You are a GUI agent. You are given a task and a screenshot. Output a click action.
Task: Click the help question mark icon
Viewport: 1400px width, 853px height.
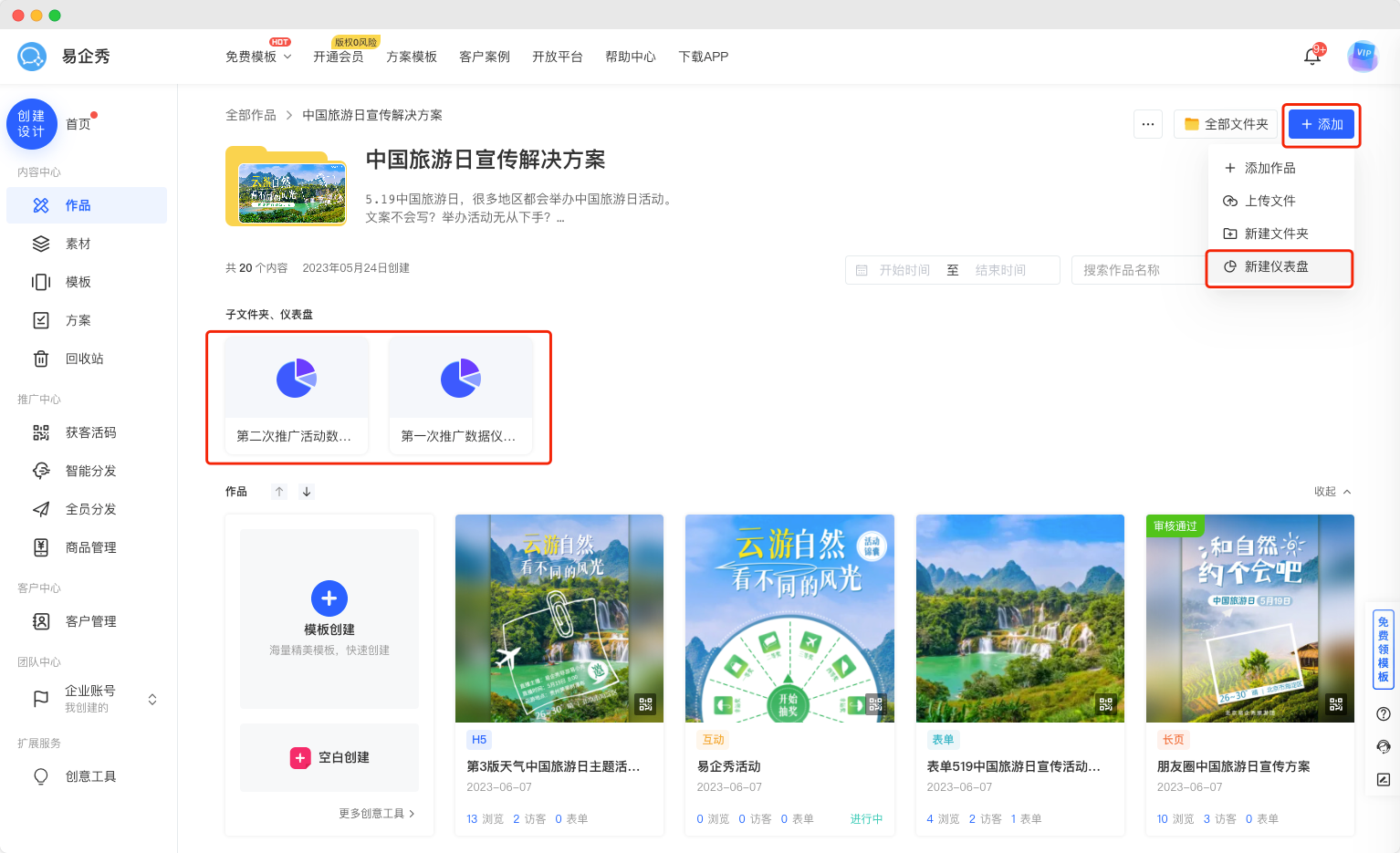(x=1384, y=714)
